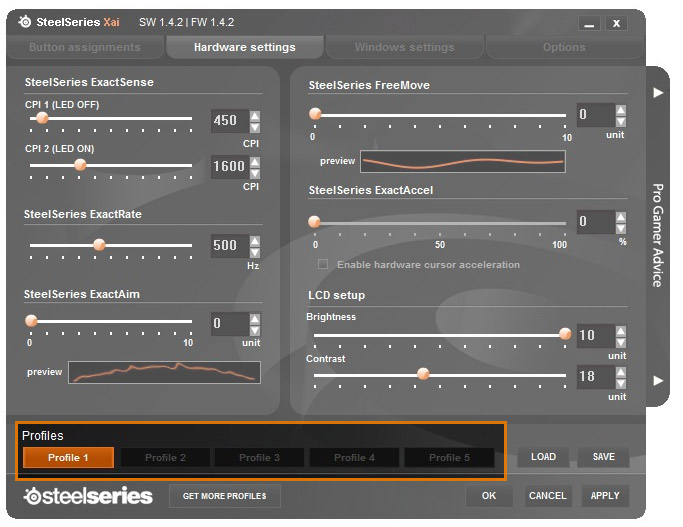Screen dimensions: 683x527
Task: Switch to Profile 5
Action: point(449,457)
